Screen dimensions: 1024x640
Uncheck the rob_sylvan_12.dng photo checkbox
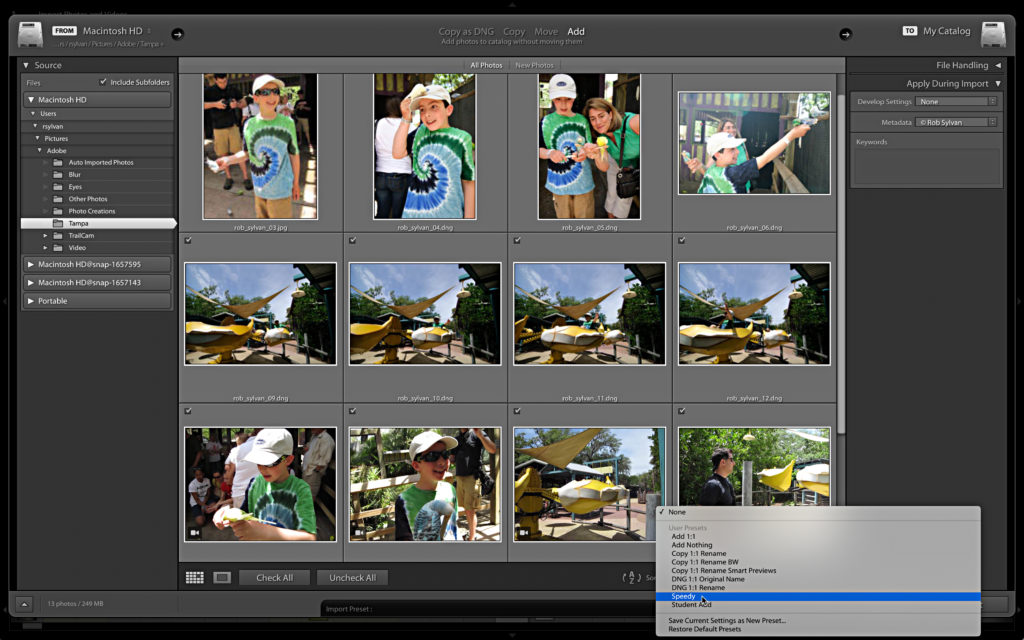[x=682, y=240]
